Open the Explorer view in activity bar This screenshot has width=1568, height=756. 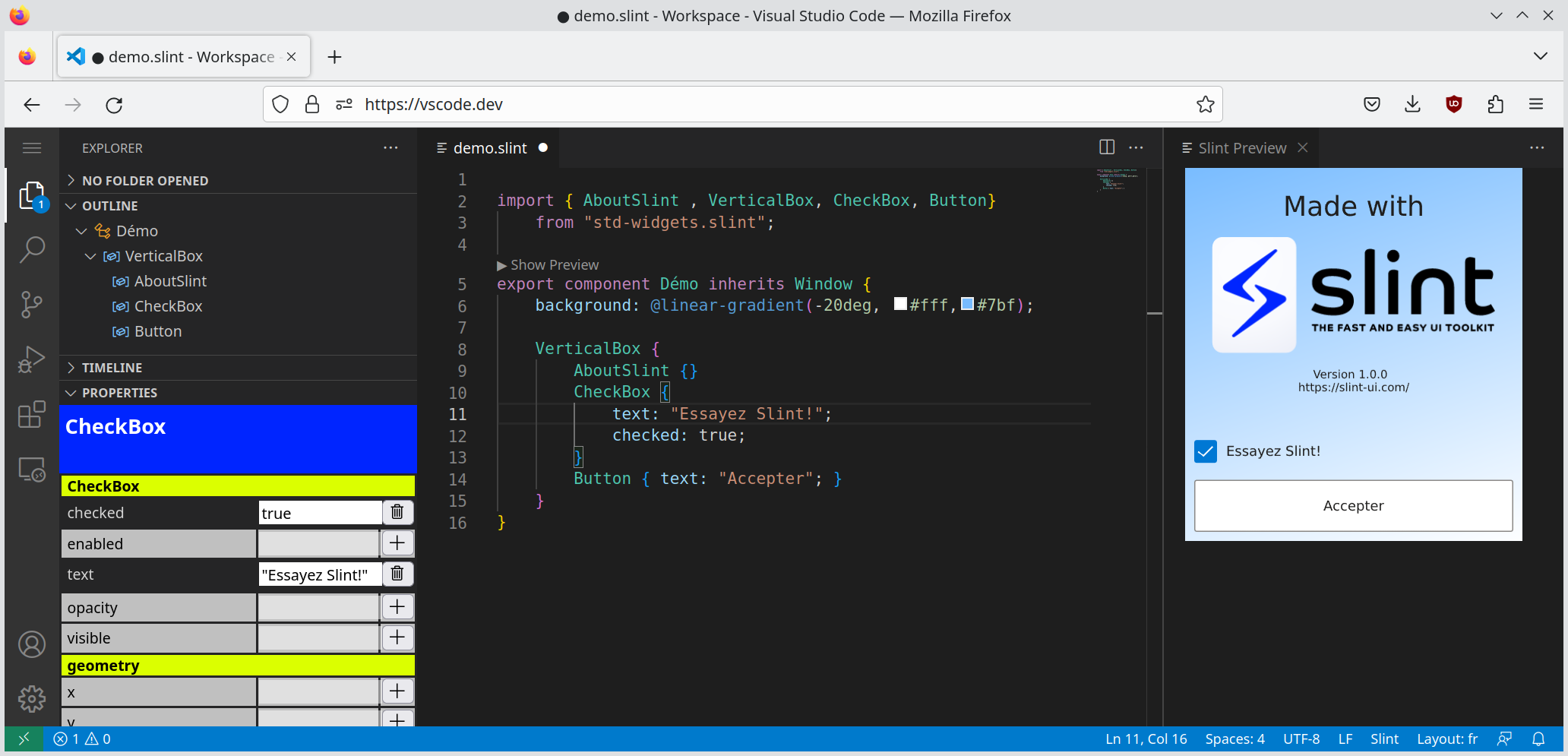point(32,196)
